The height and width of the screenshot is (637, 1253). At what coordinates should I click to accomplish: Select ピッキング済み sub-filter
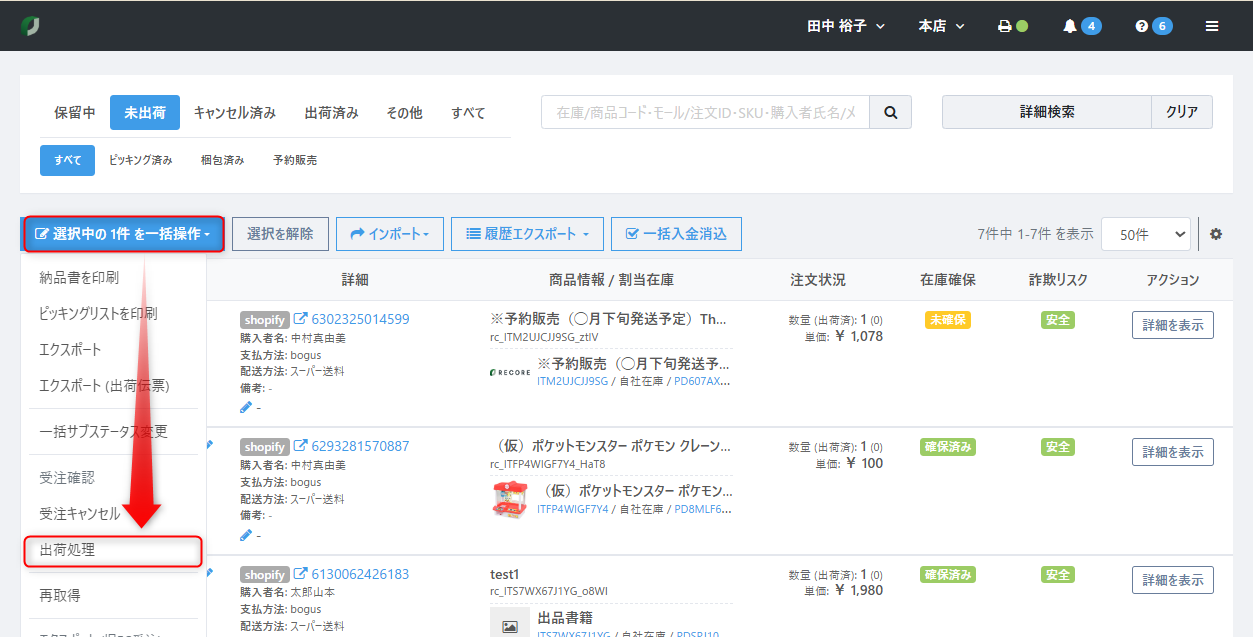[x=141, y=160]
